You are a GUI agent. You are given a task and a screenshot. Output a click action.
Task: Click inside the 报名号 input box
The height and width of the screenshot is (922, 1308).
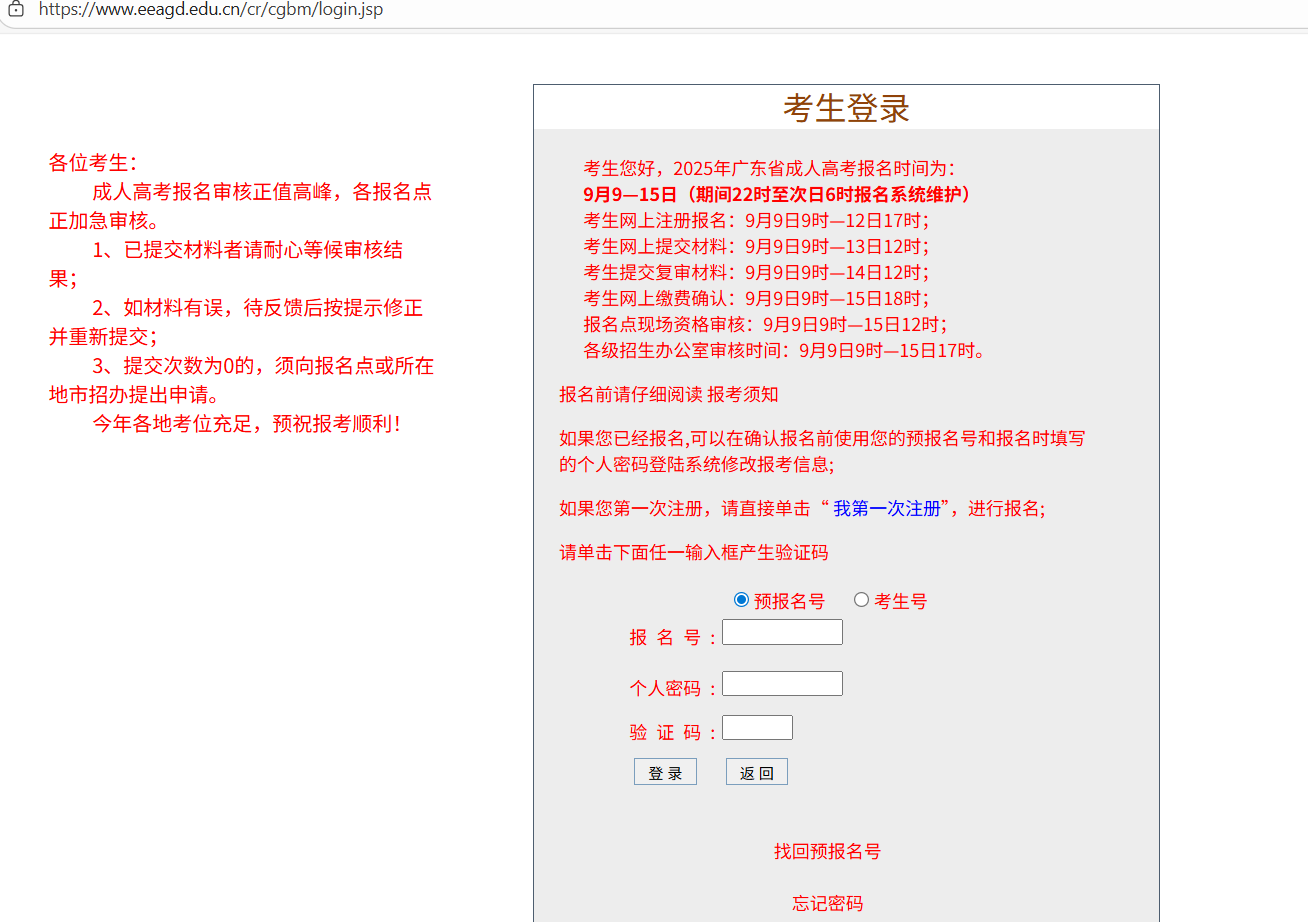pyautogui.click(x=781, y=632)
